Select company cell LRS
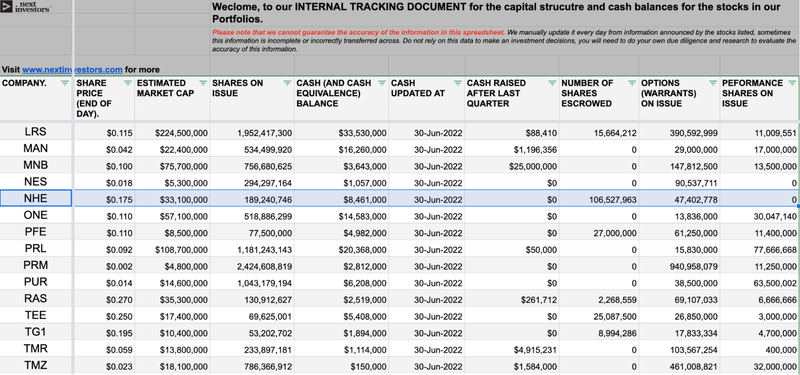This screenshot has height=375, width=800. tap(35, 132)
